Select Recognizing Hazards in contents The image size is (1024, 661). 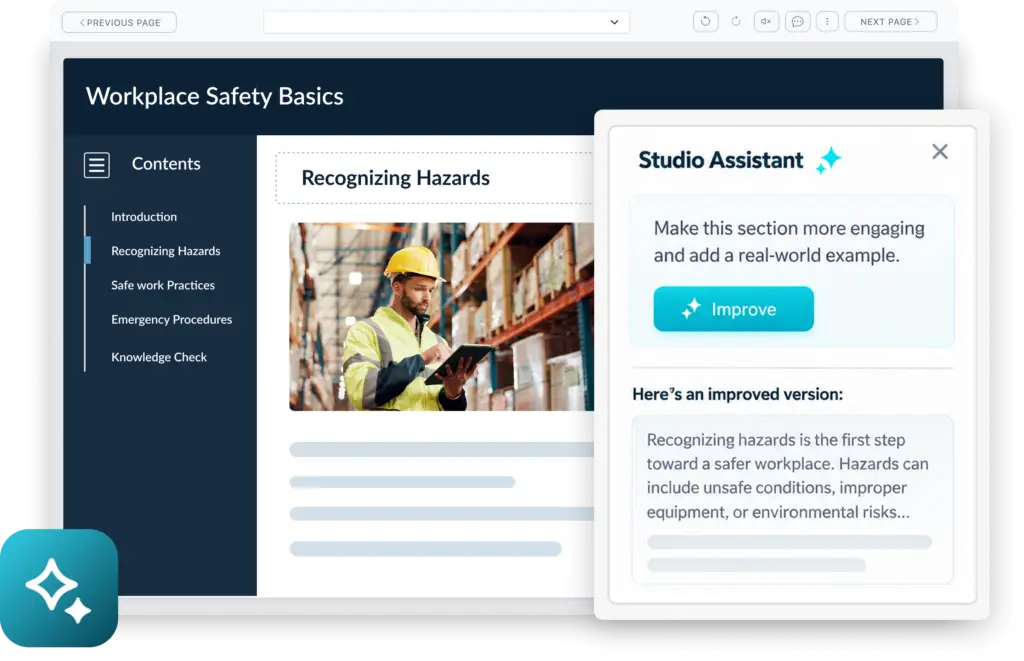point(165,251)
